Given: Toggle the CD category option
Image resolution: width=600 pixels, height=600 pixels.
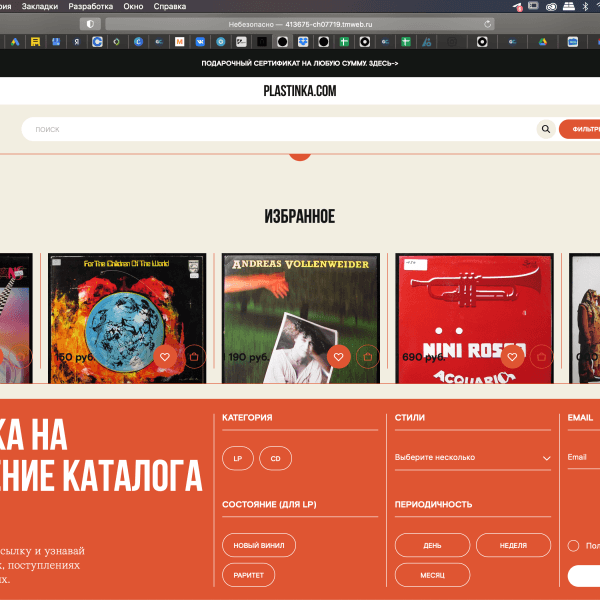Looking at the screenshot, I should pos(275,459).
